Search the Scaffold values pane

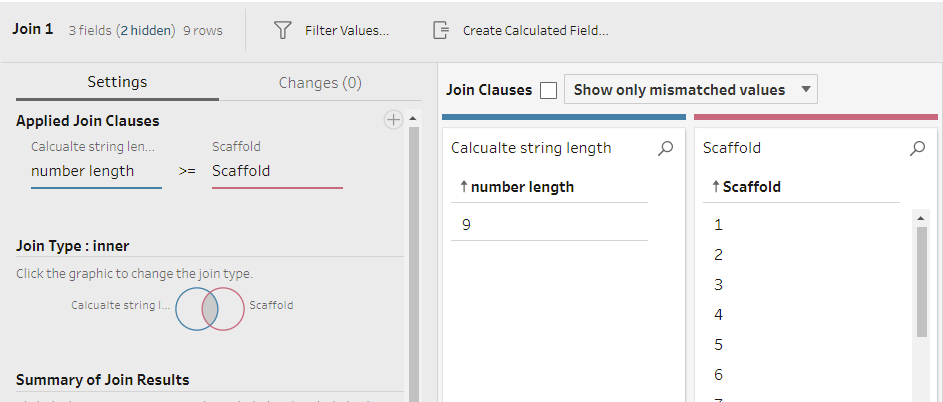pos(918,148)
